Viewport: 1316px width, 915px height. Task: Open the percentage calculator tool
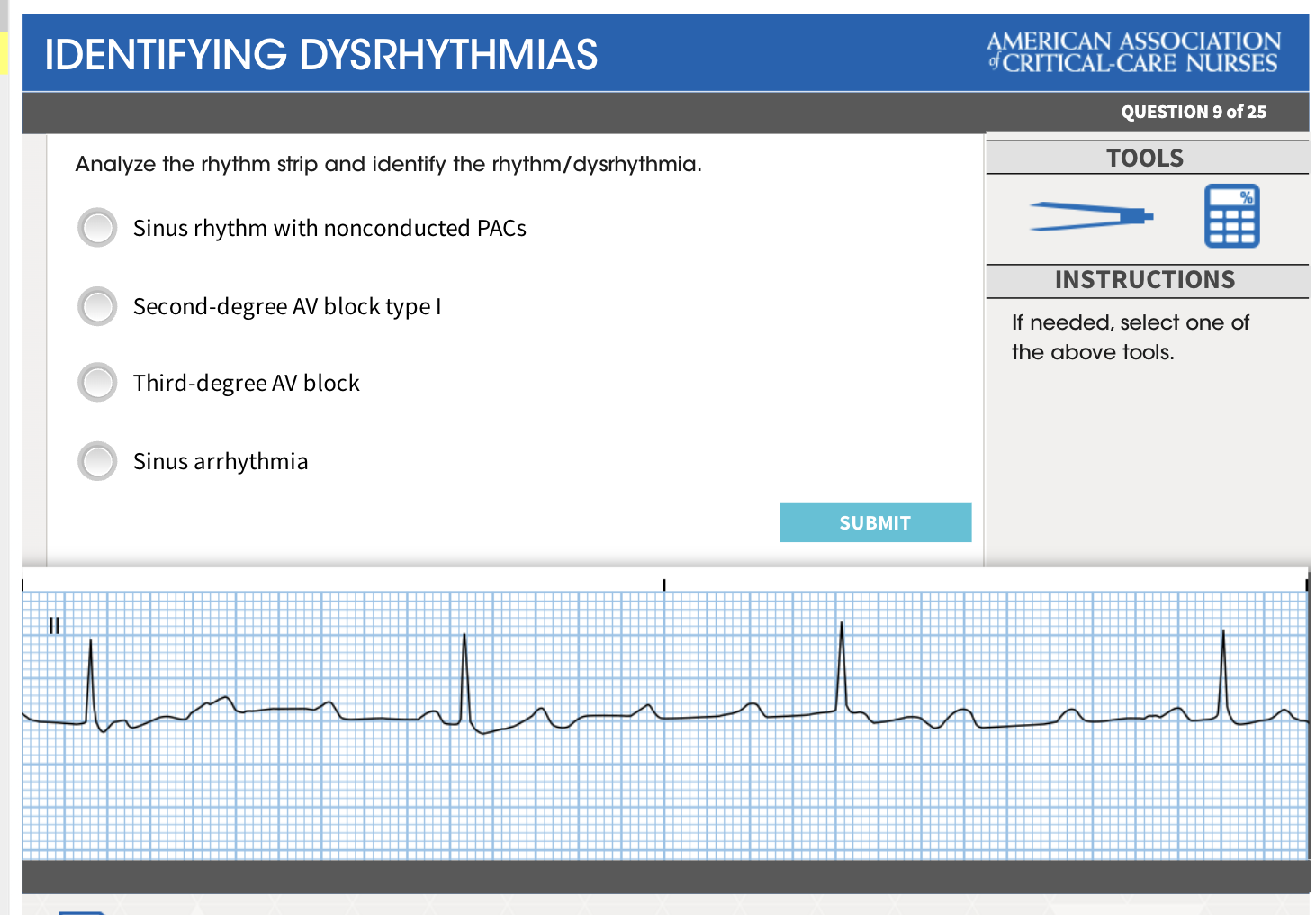[1231, 216]
